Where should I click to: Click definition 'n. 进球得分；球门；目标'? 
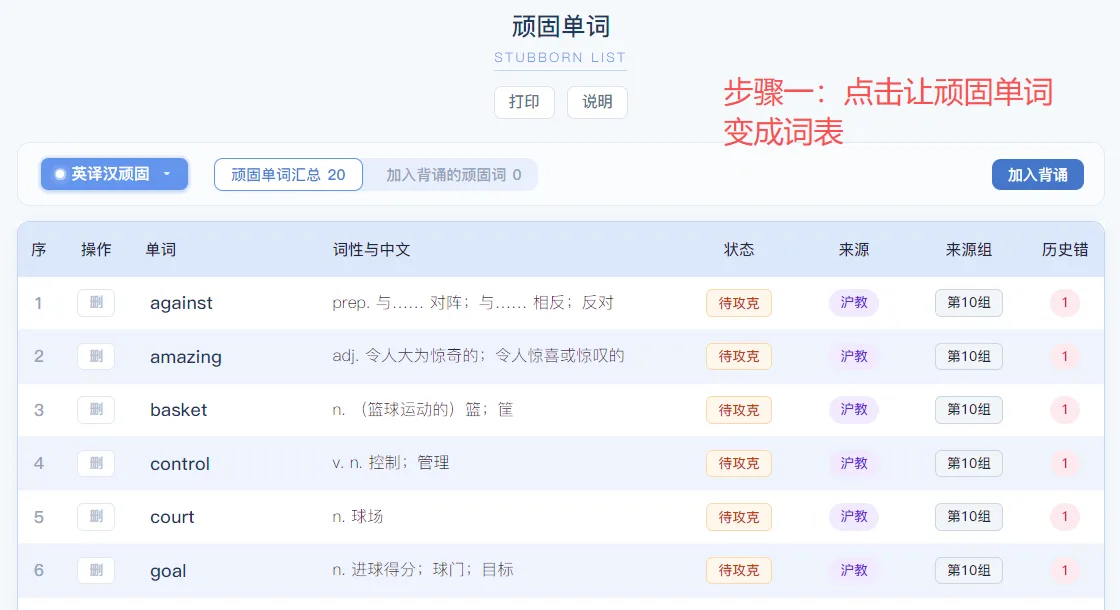(423, 570)
